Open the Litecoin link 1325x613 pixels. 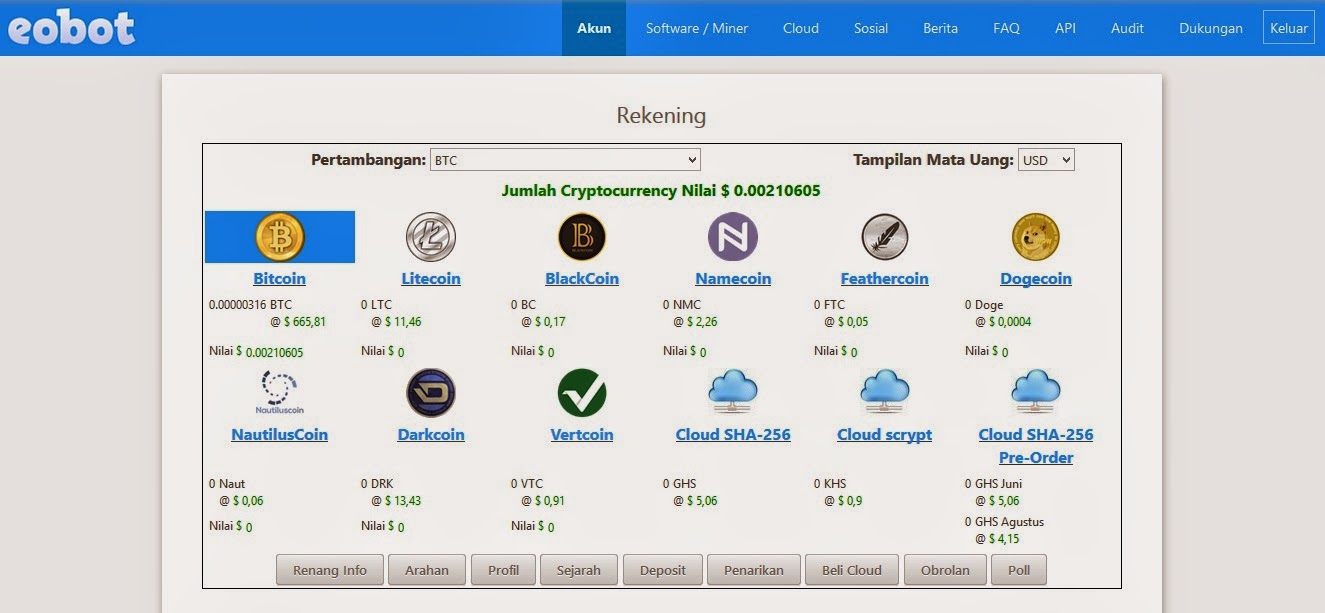coord(431,279)
